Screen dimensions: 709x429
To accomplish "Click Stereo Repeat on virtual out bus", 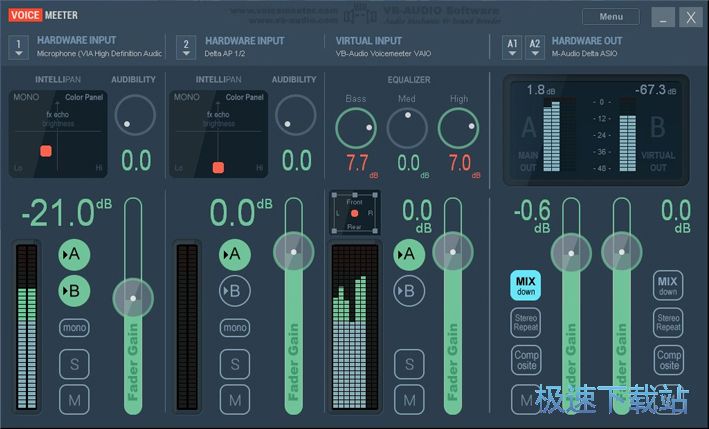I will click(x=668, y=322).
